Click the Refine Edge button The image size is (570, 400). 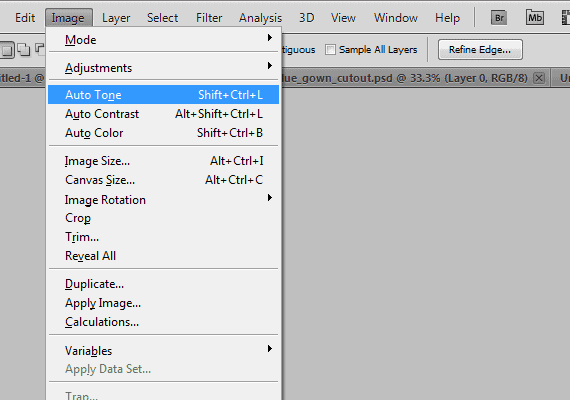(x=480, y=49)
